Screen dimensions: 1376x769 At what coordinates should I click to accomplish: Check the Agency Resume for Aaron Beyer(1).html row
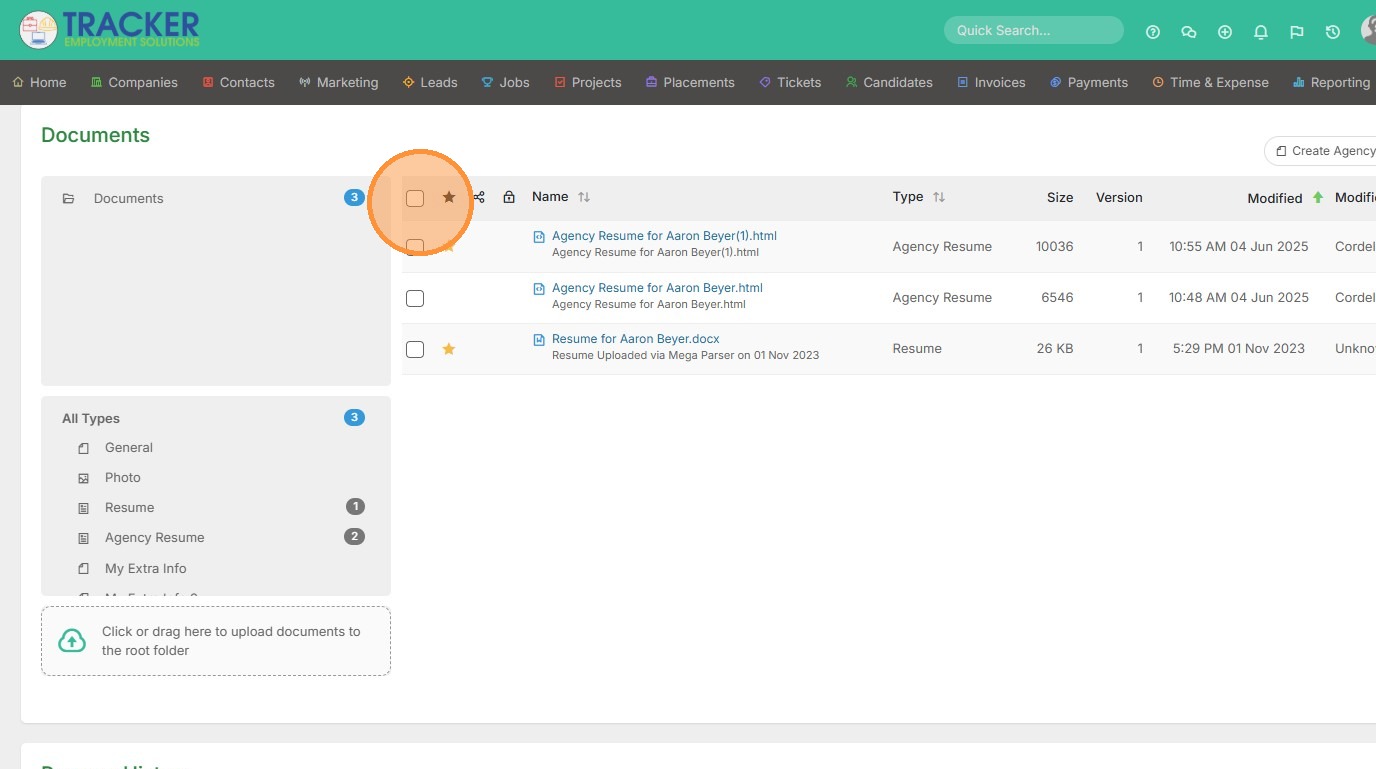coord(415,246)
